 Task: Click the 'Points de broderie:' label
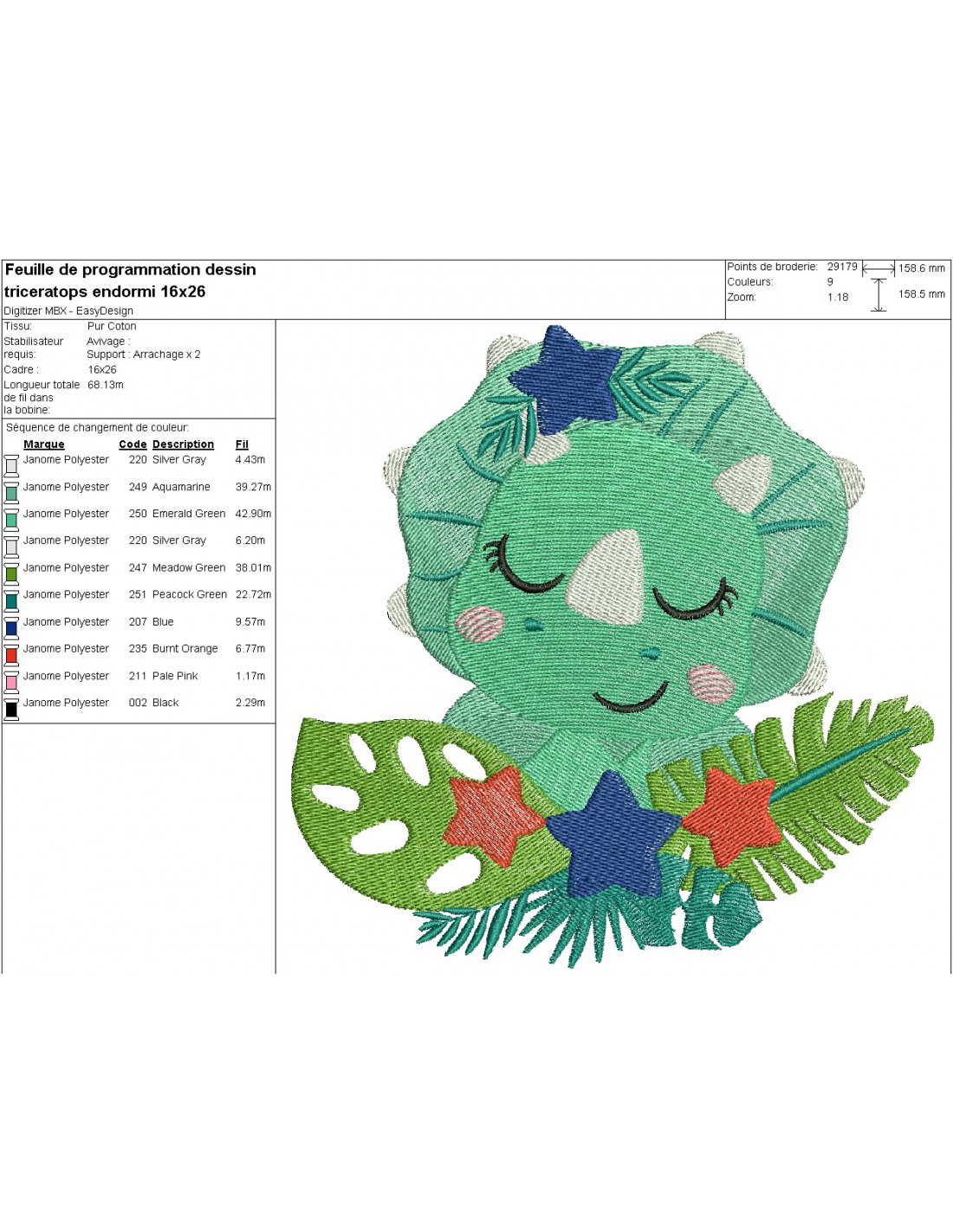[x=772, y=267]
